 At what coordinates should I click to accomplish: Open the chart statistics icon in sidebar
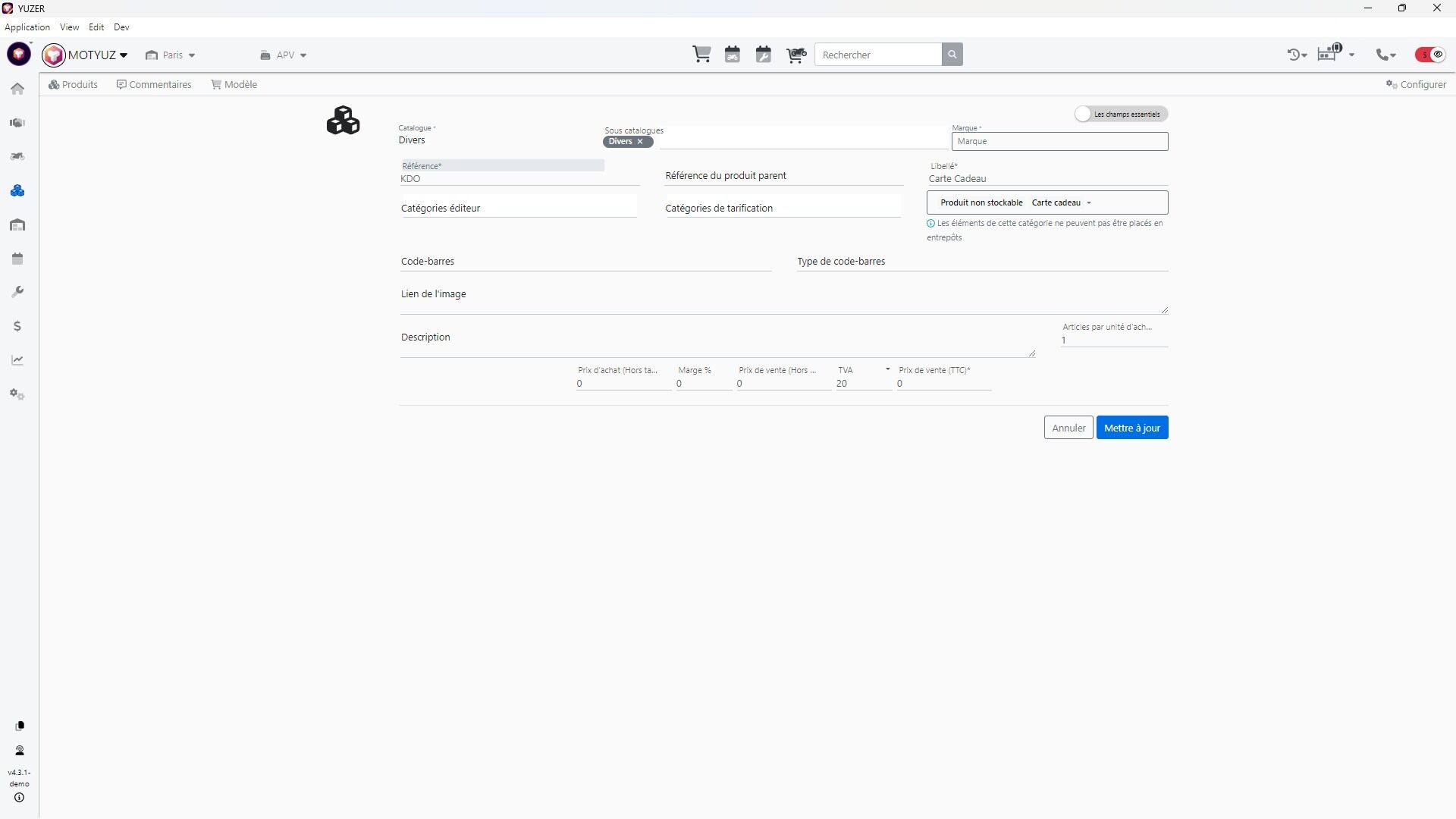[17, 361]
